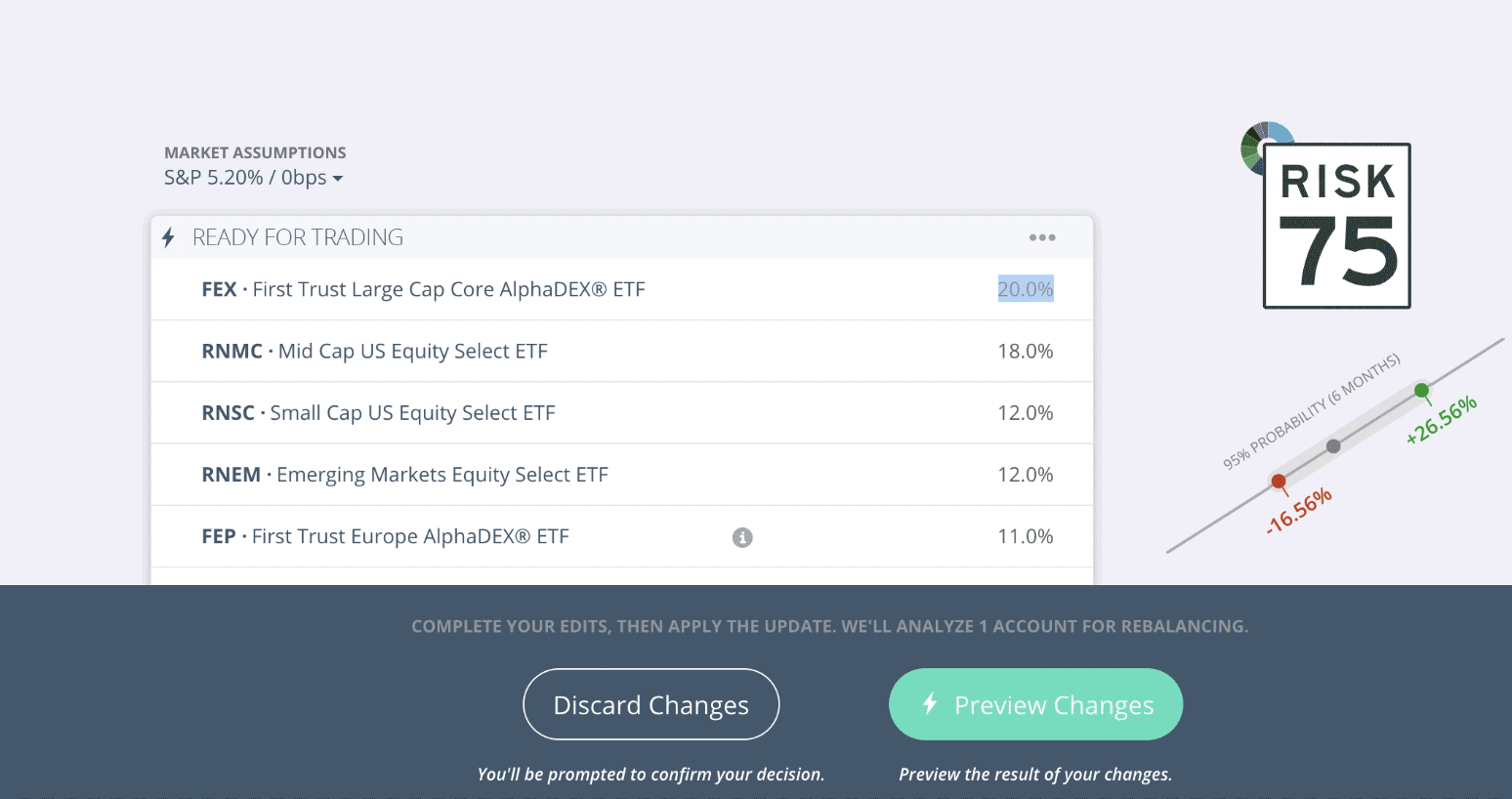Select the FEX First Trust Large Cap row

click(x=423, y=289)
